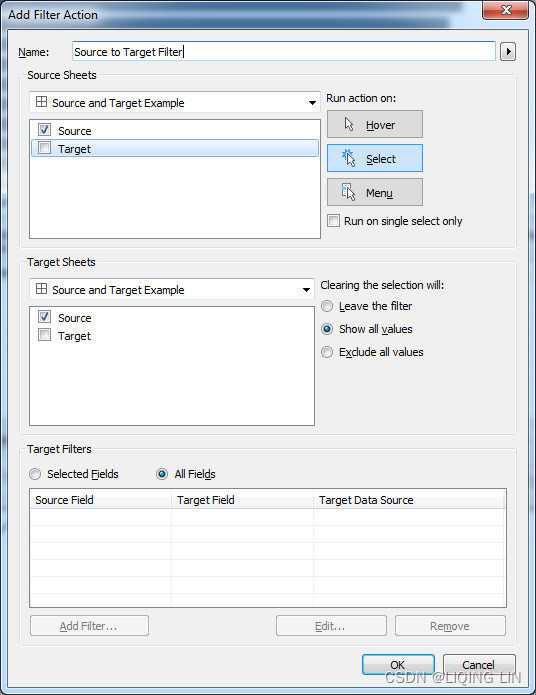The height and width of the screenshot is (695, 536).
Task: Choose Selected Fields radio button
Action: (35, 474)
